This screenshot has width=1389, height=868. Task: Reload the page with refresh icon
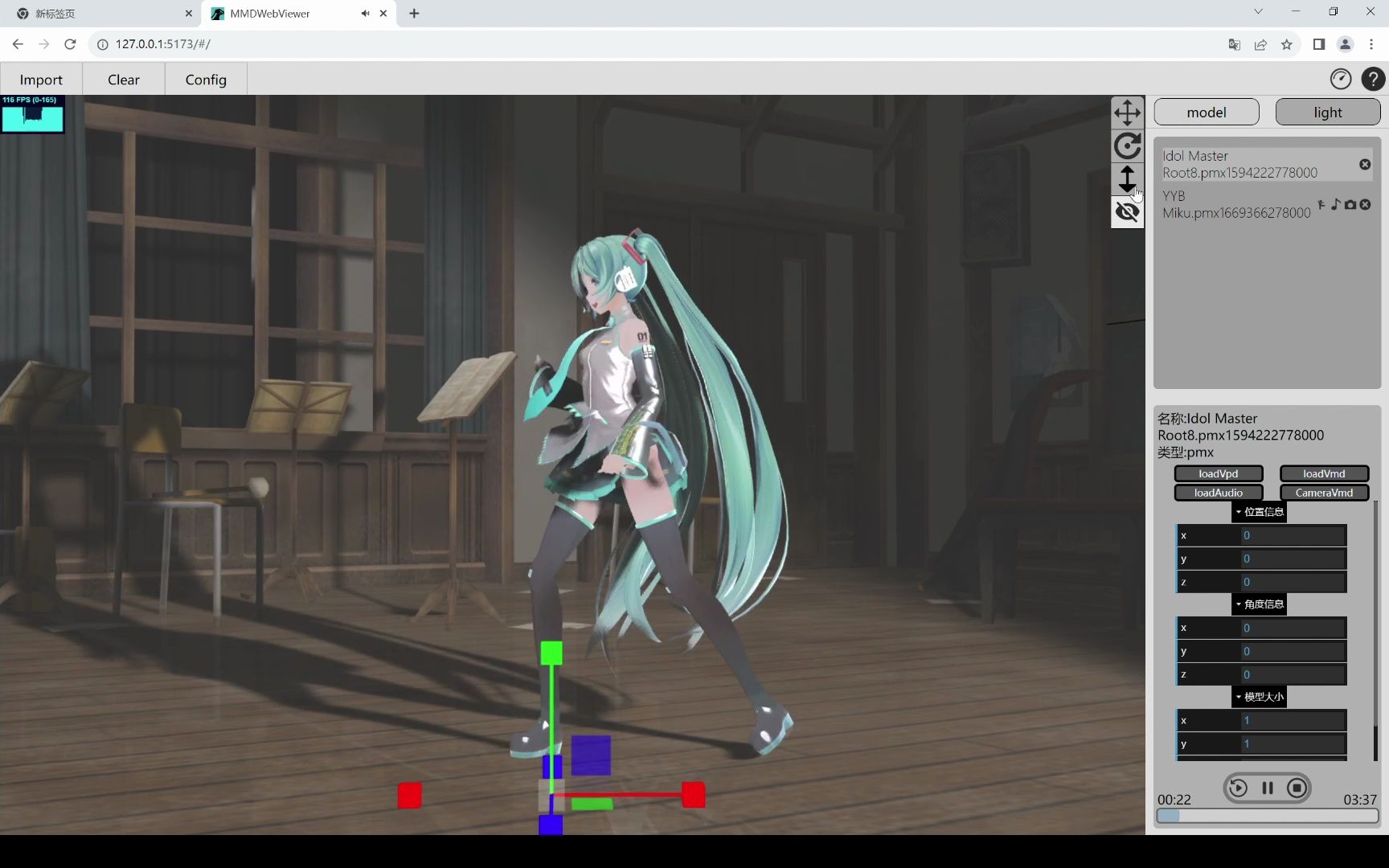tap(70, 44)
